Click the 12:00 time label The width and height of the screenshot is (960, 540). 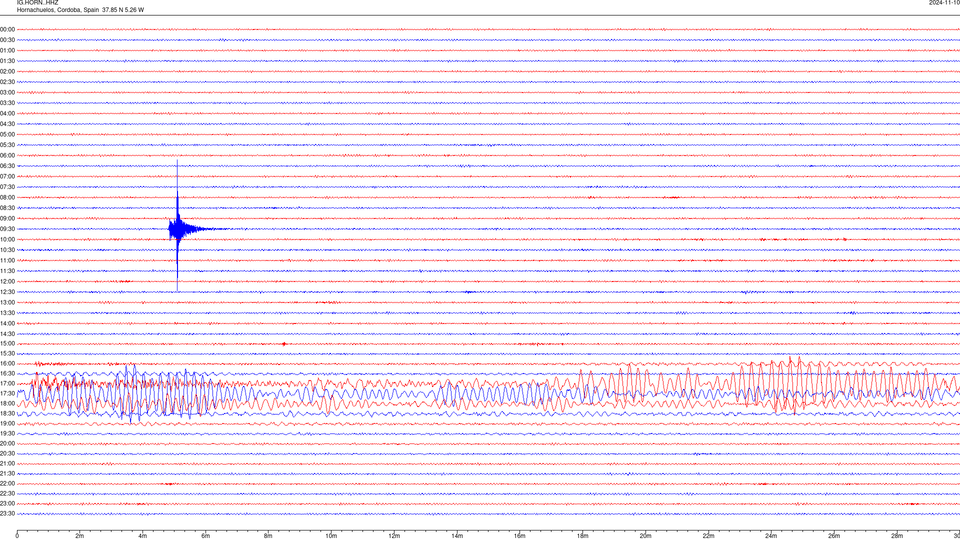pyautogui.click(x=7, y=282)
